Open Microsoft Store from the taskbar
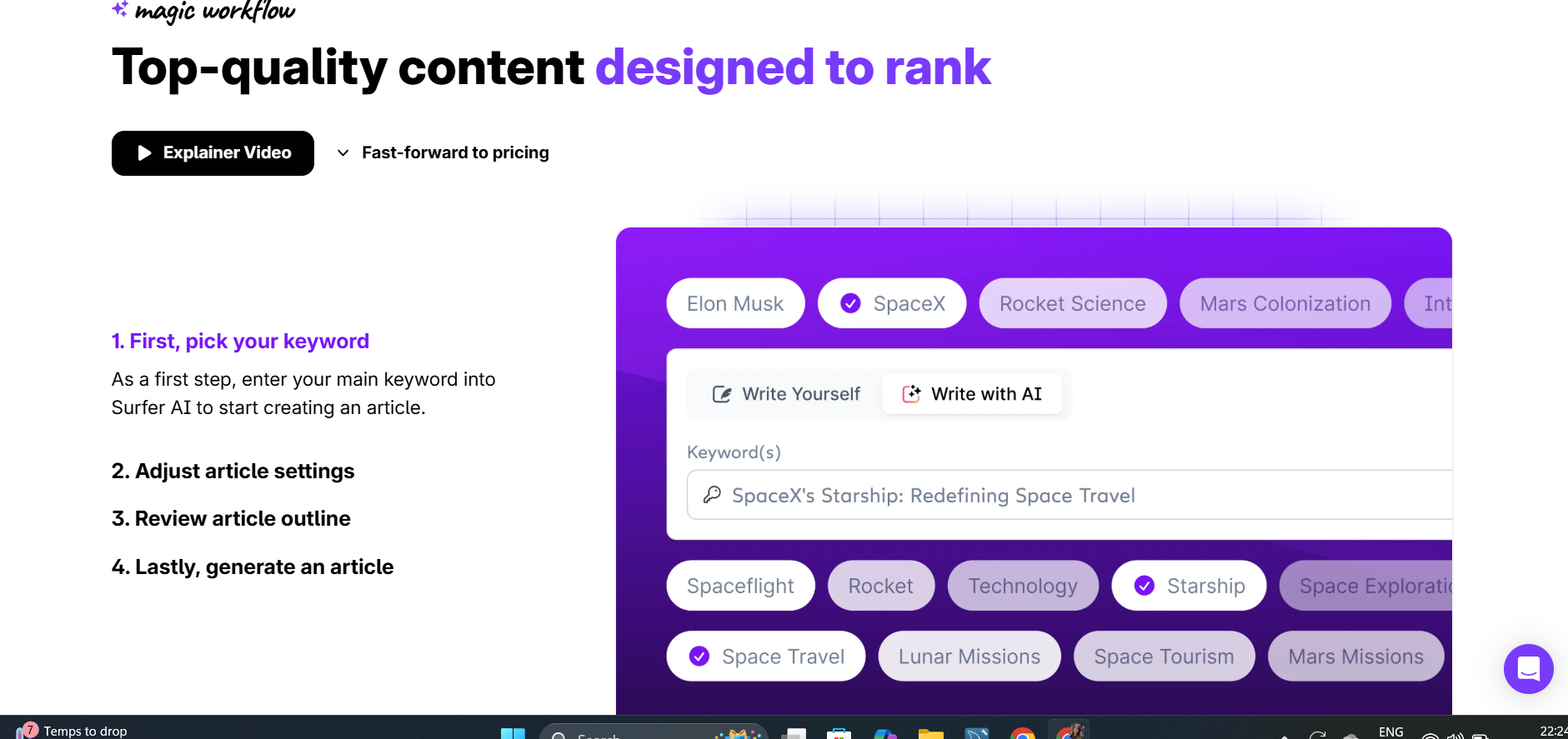Screen dimensions: 1568x739 point(839,733)
